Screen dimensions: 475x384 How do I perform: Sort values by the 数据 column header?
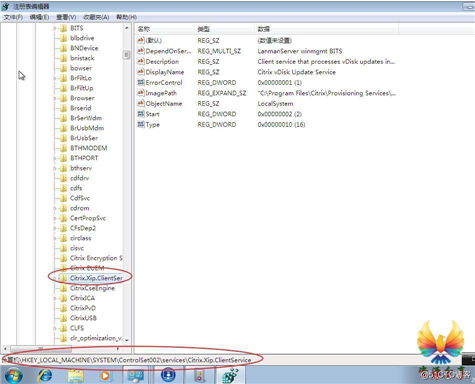tap(326, 29)
